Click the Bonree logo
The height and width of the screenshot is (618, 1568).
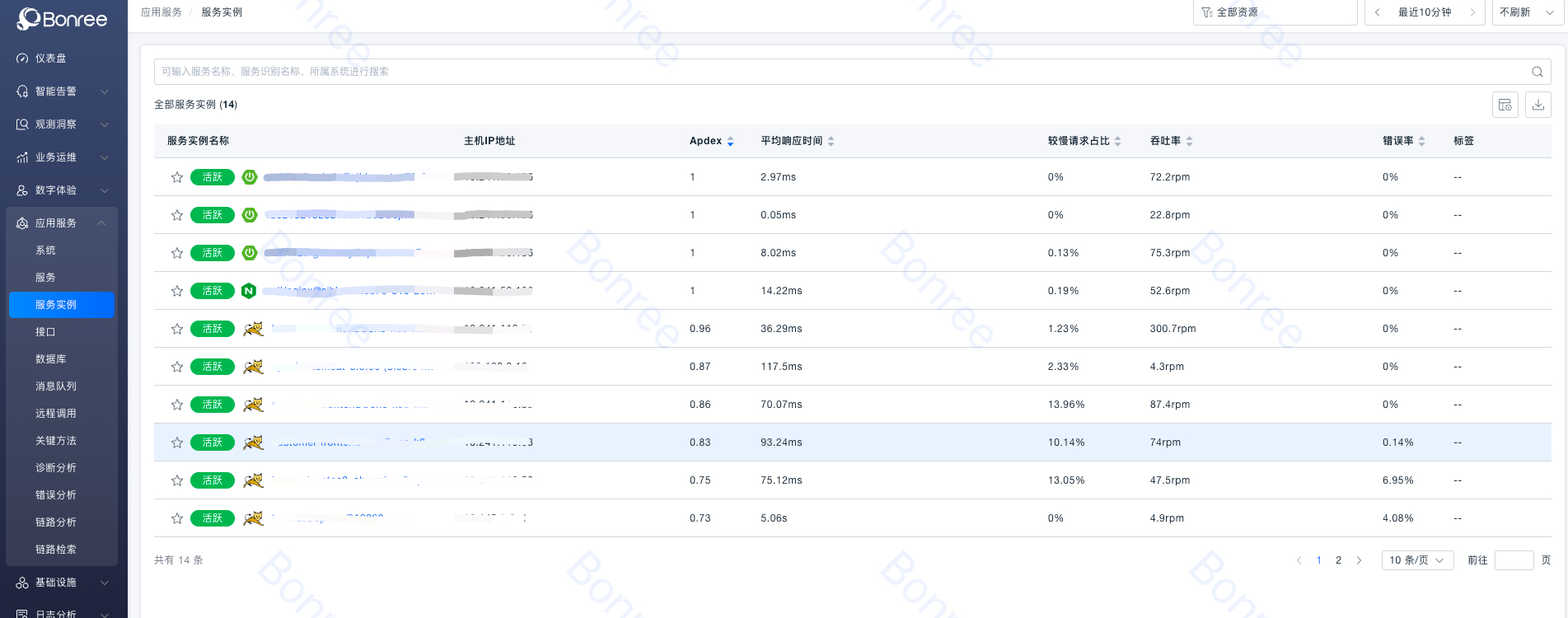tap(63, 18)
